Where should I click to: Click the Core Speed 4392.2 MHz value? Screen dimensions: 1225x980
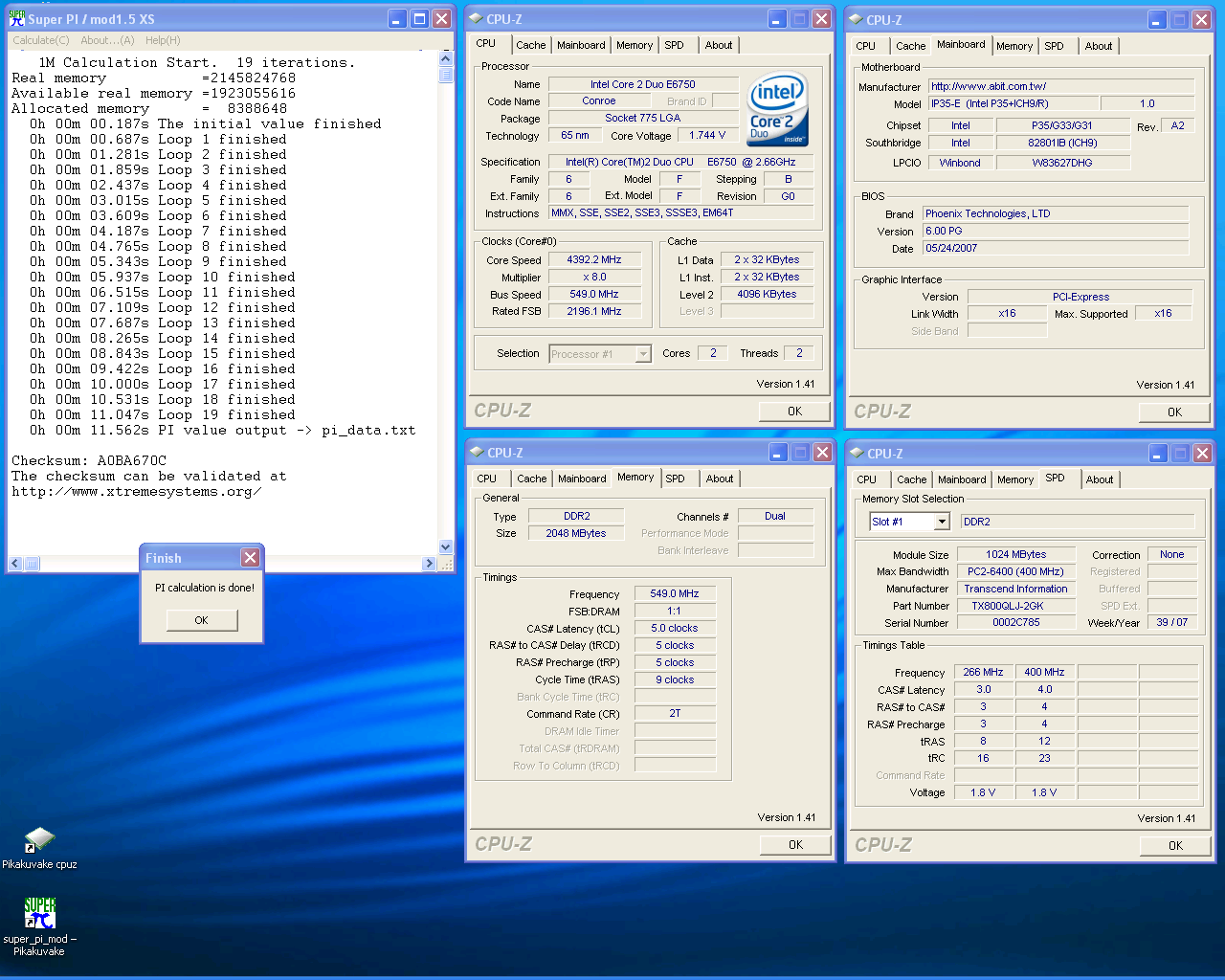pyautogui.click(x=594, y=259)
